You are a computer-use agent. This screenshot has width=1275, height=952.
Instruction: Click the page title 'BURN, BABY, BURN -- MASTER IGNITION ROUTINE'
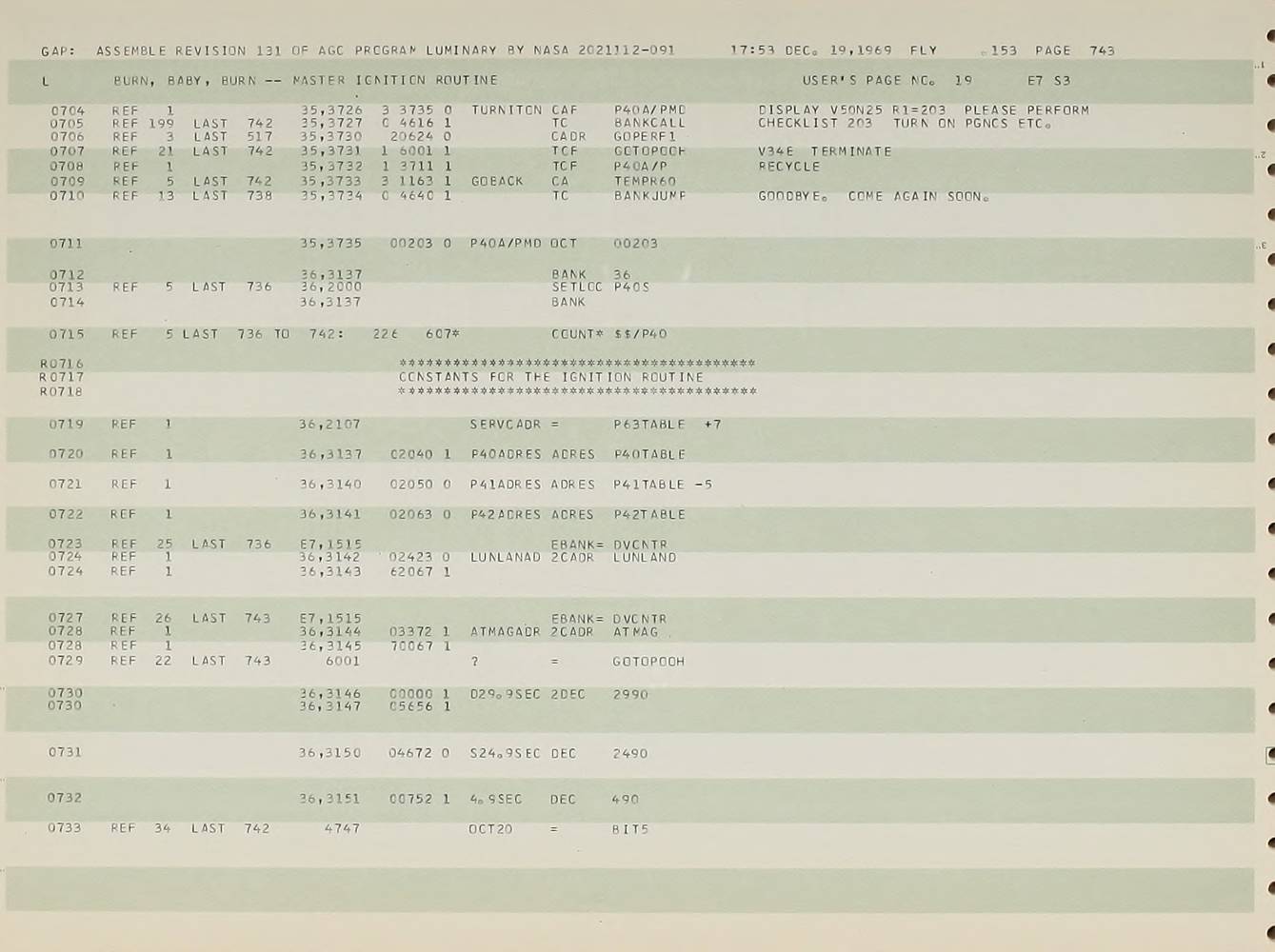306,81
